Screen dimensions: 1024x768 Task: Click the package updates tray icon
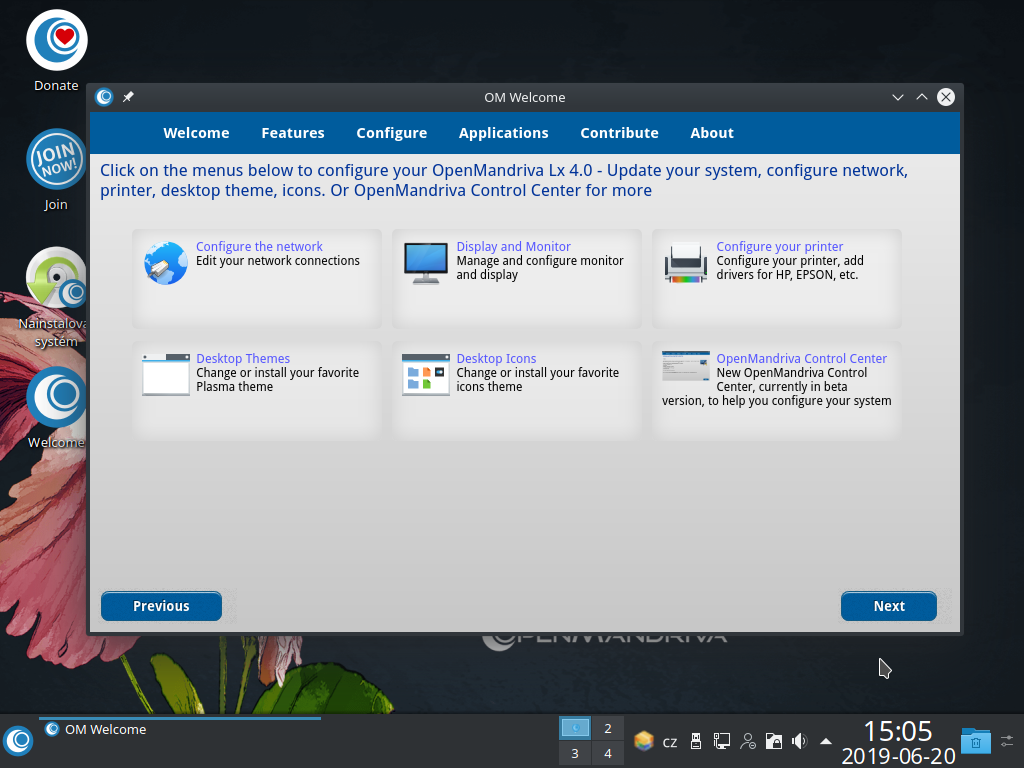click(643, 741)
